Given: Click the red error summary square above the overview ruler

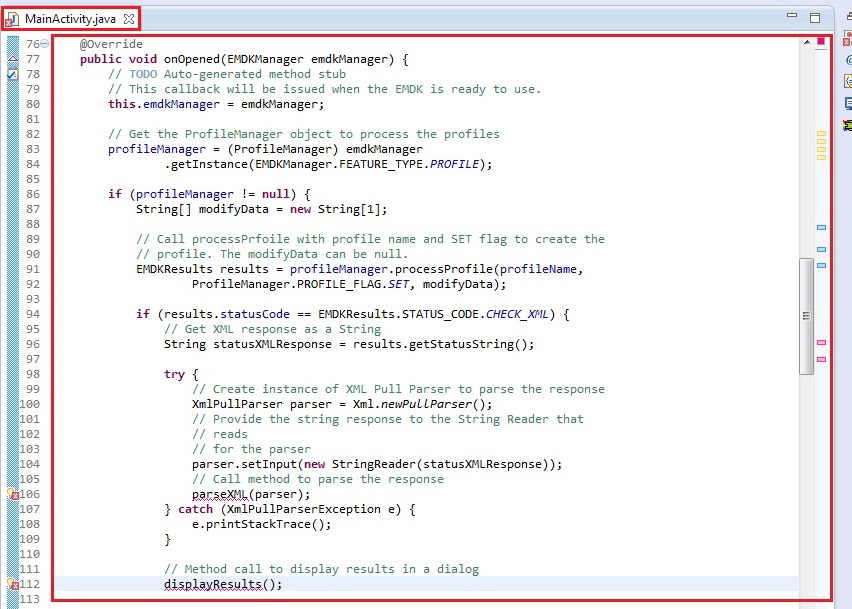Looking at the screenshot, I should pyautogui.click(x=821, y=42).
